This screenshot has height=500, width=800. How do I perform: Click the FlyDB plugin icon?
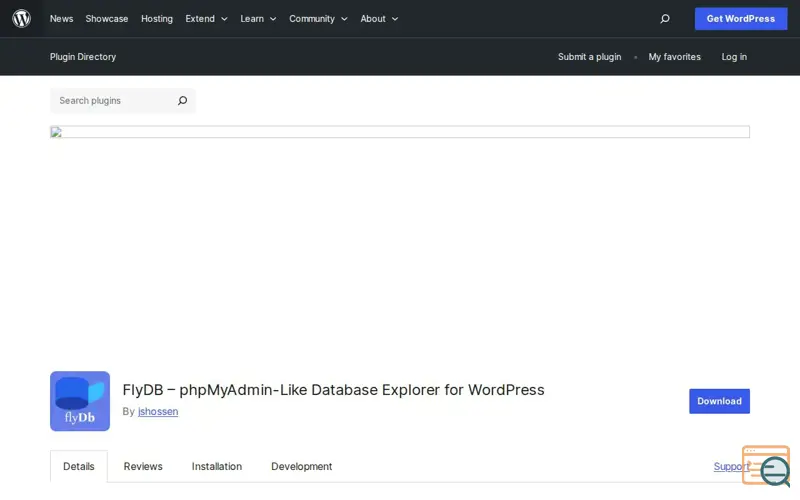pyautogui.click(x=80, y=401)
